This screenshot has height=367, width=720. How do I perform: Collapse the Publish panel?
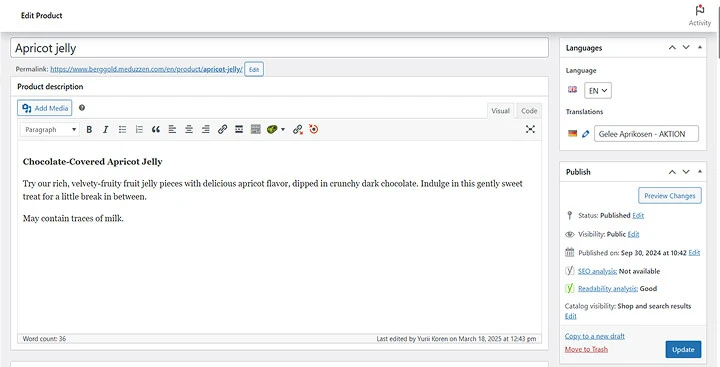click(x=700, y=171)
